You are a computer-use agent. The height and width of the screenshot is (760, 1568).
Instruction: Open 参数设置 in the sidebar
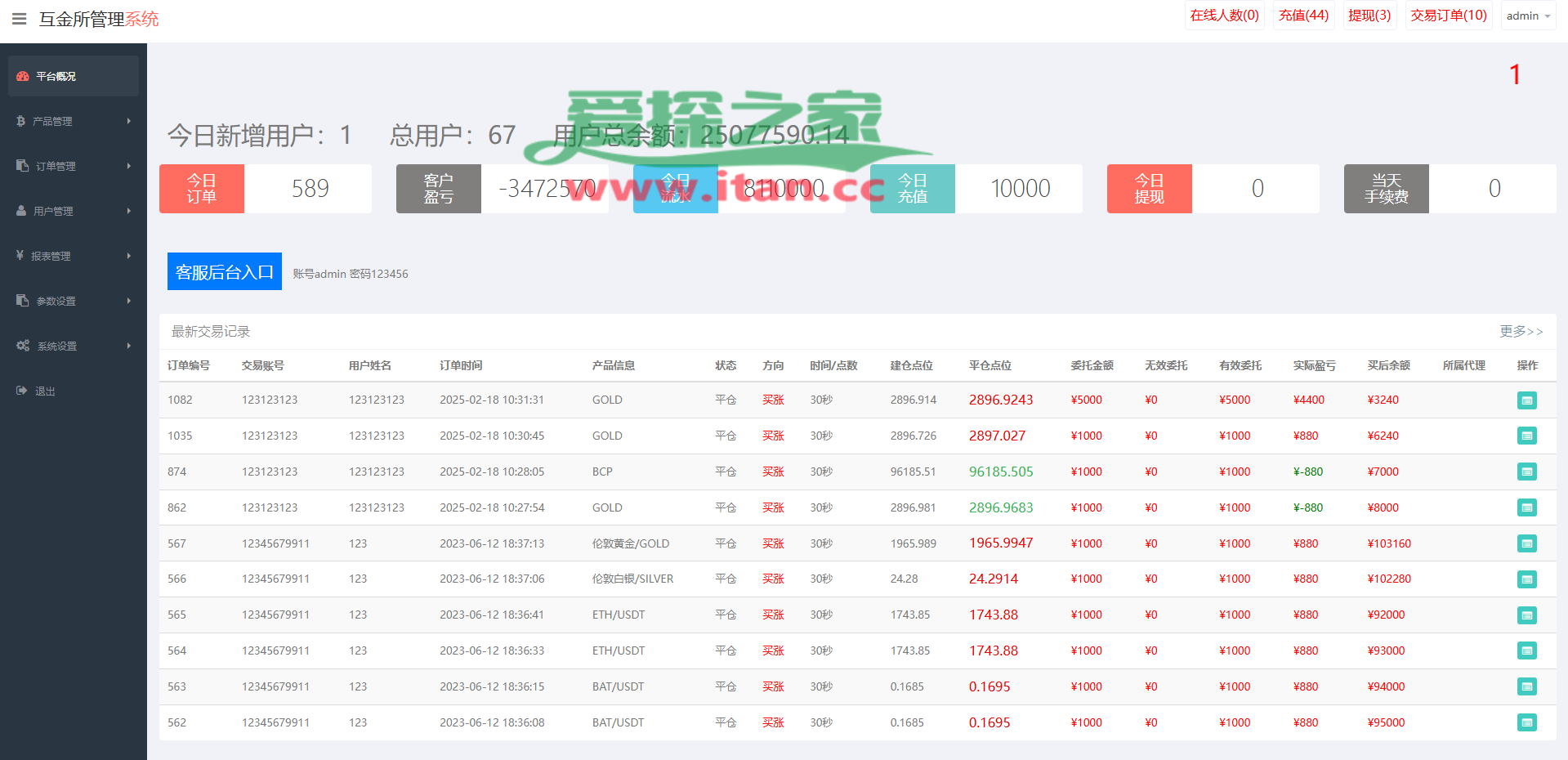pos(73,301)
